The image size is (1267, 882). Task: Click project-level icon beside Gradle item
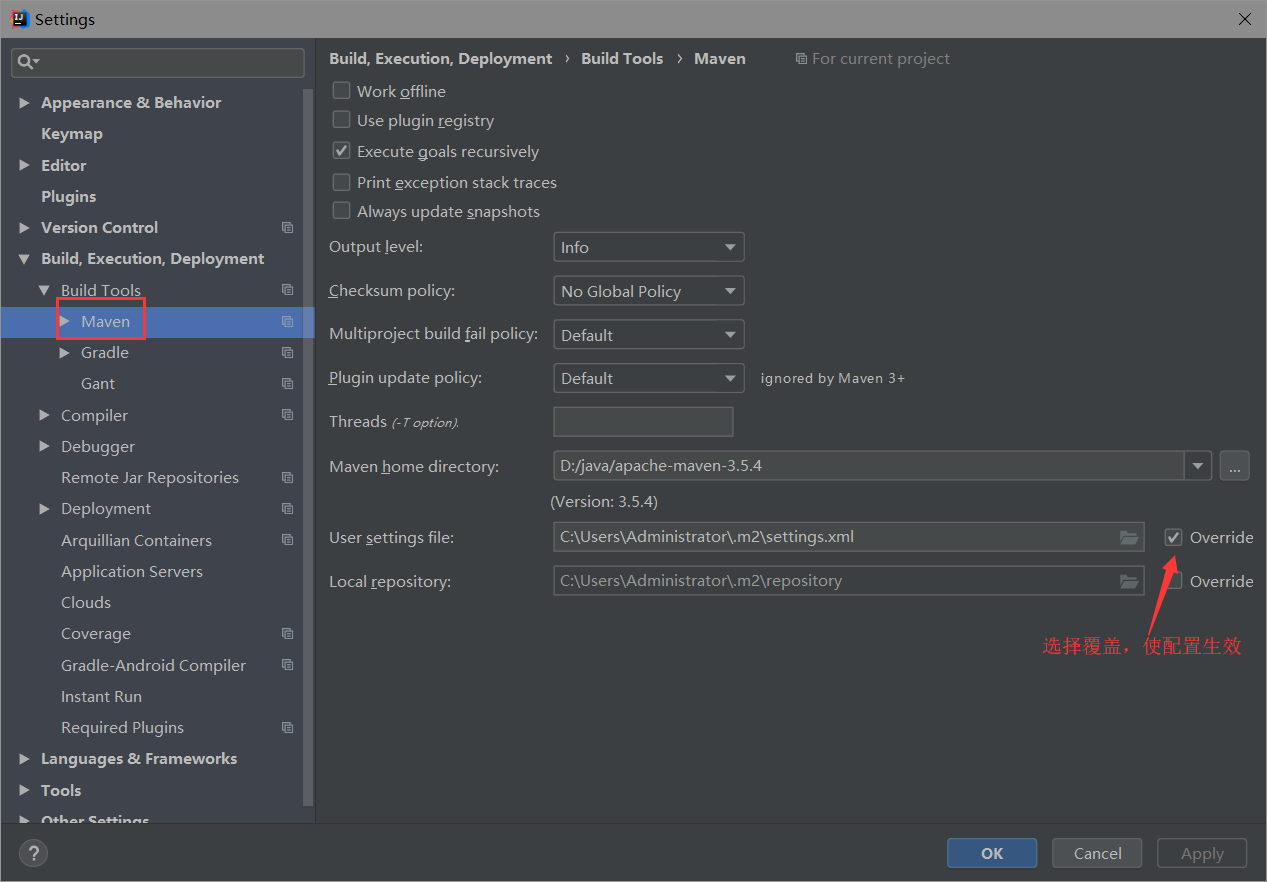click(x=288, y=353)
